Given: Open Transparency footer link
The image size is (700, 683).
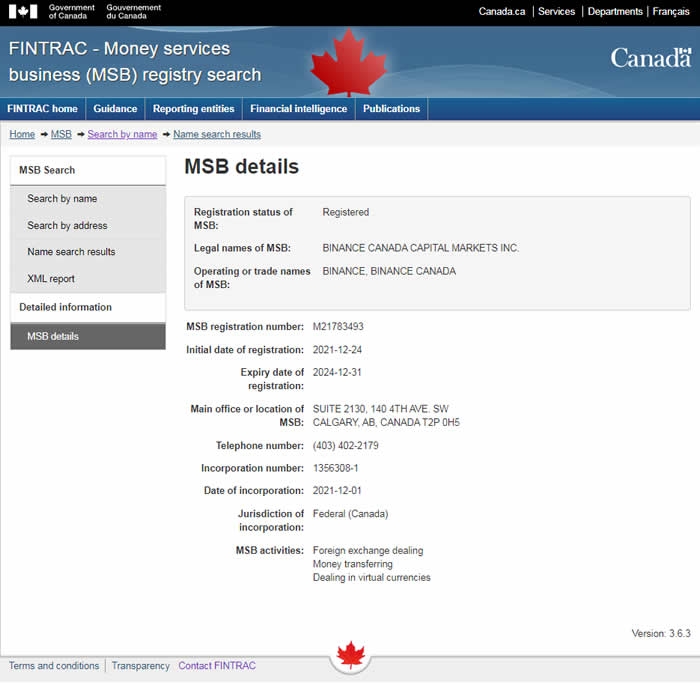Looking at the screenshot, I should coord(141,666).
